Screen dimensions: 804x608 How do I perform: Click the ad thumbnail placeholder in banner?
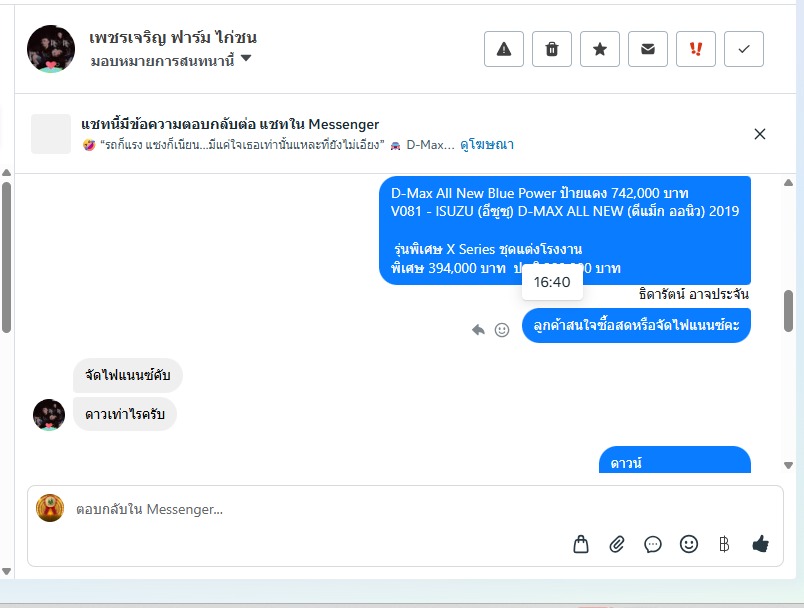coord(51,134)
